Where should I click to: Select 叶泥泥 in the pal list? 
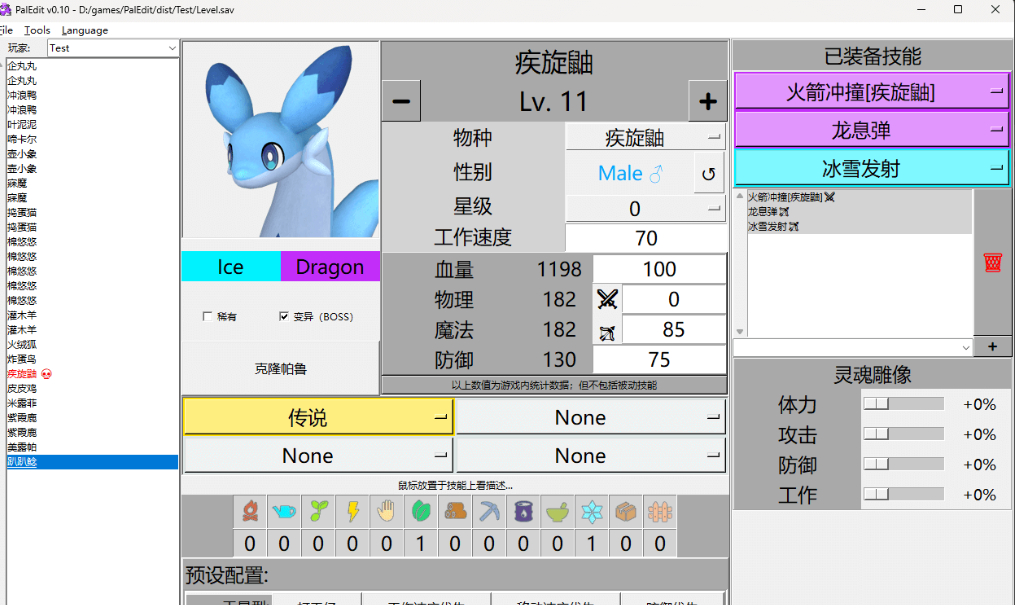point(22,124)
